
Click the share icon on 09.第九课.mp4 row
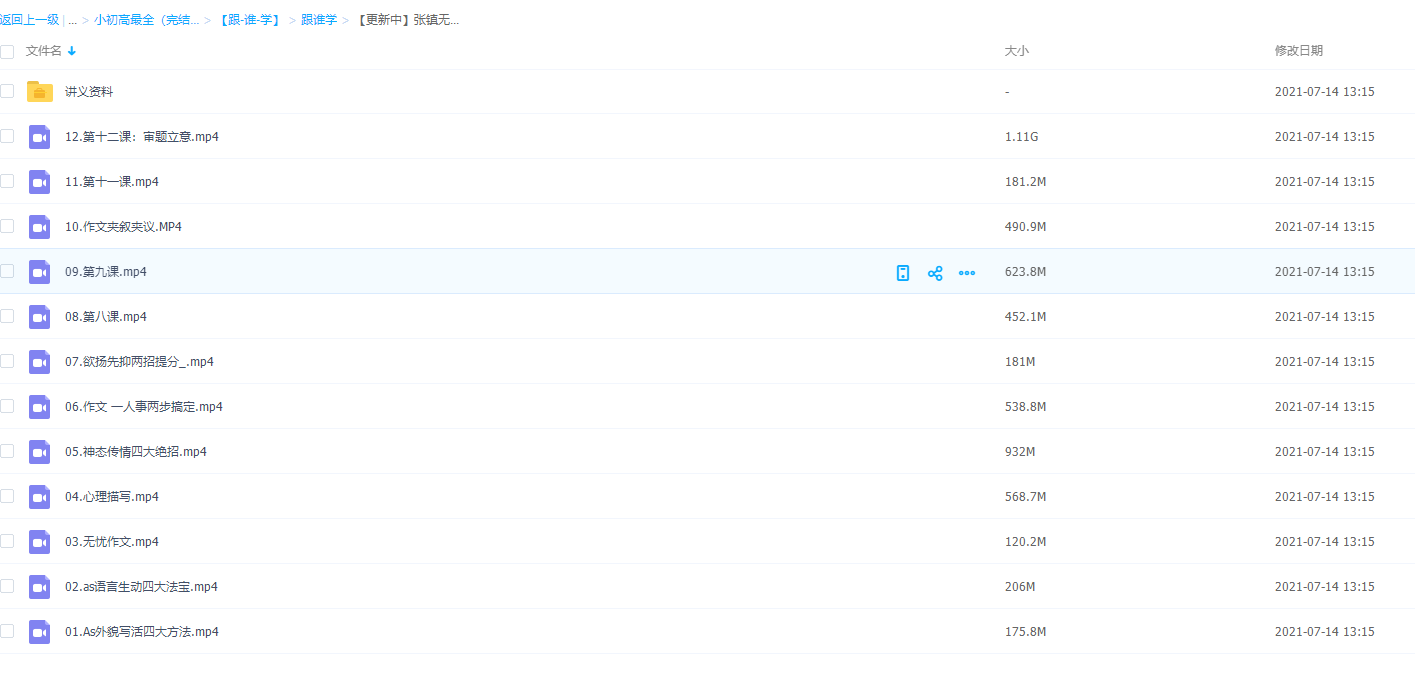pyautogui.click(x=935, y=273)
